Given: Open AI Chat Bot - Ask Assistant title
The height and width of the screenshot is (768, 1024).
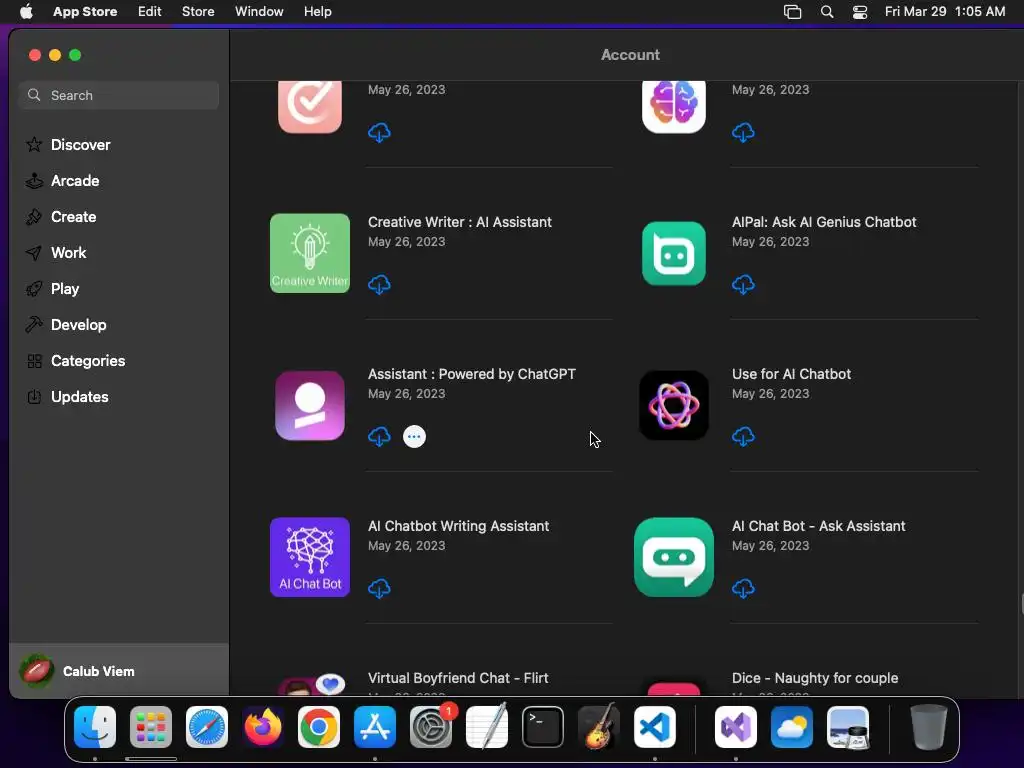Looking at the screenshot, I should (x=819, y=526).
